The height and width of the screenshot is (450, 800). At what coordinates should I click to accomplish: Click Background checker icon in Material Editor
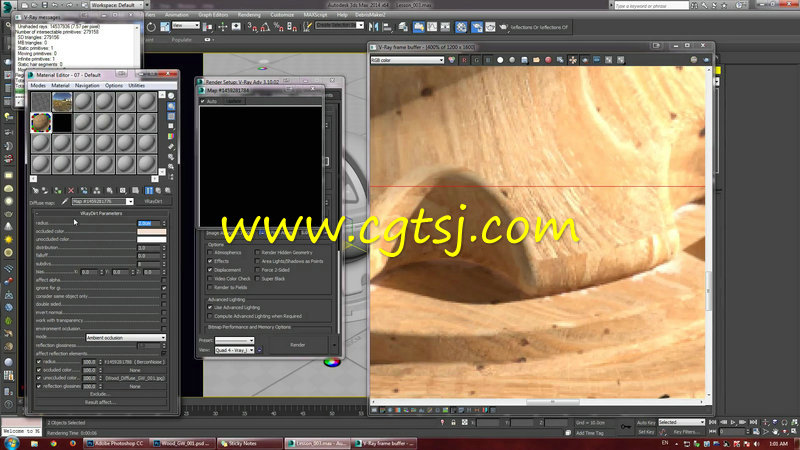[x=171, y=116]
